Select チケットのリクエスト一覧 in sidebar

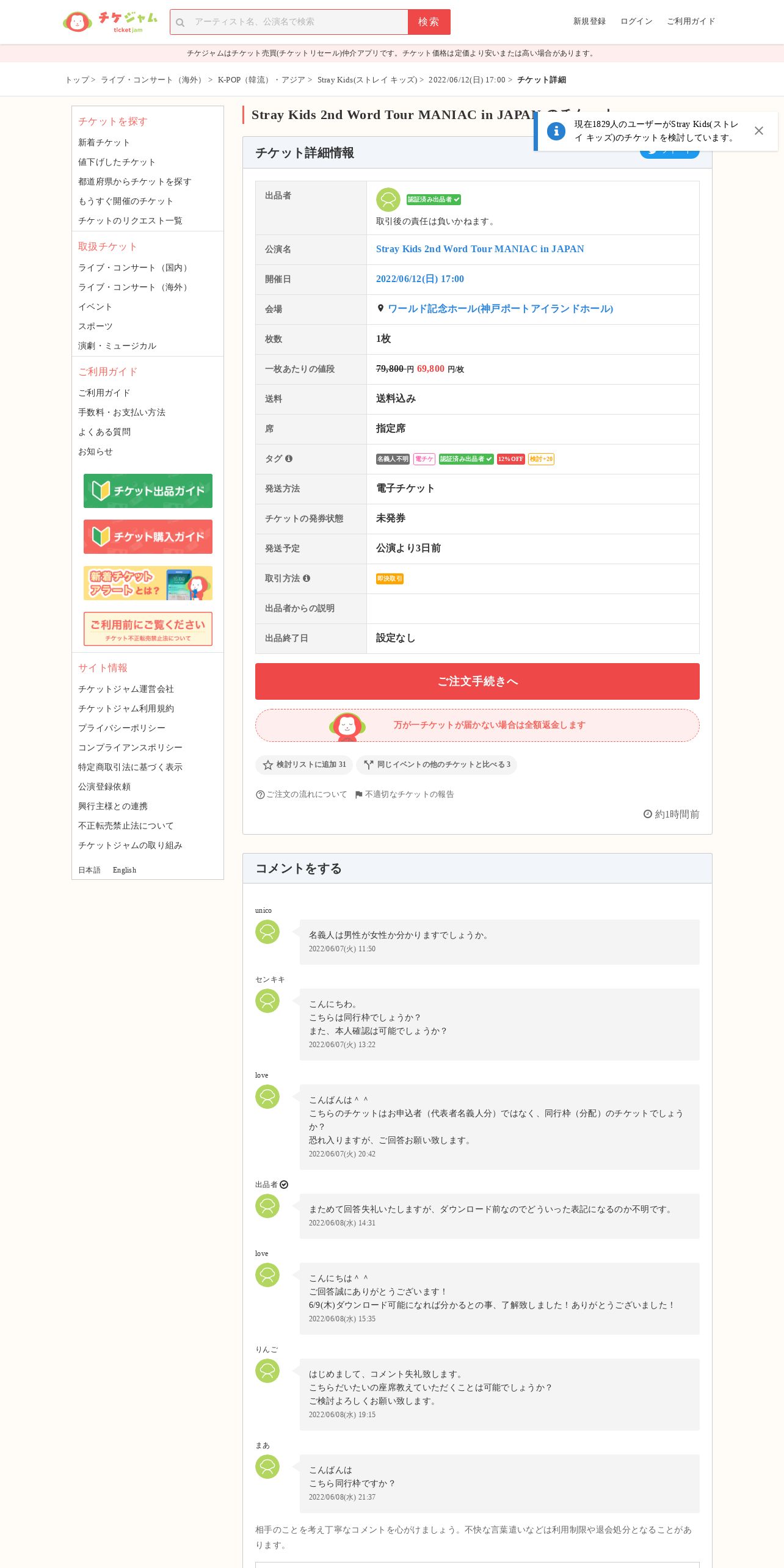(130, 220)
